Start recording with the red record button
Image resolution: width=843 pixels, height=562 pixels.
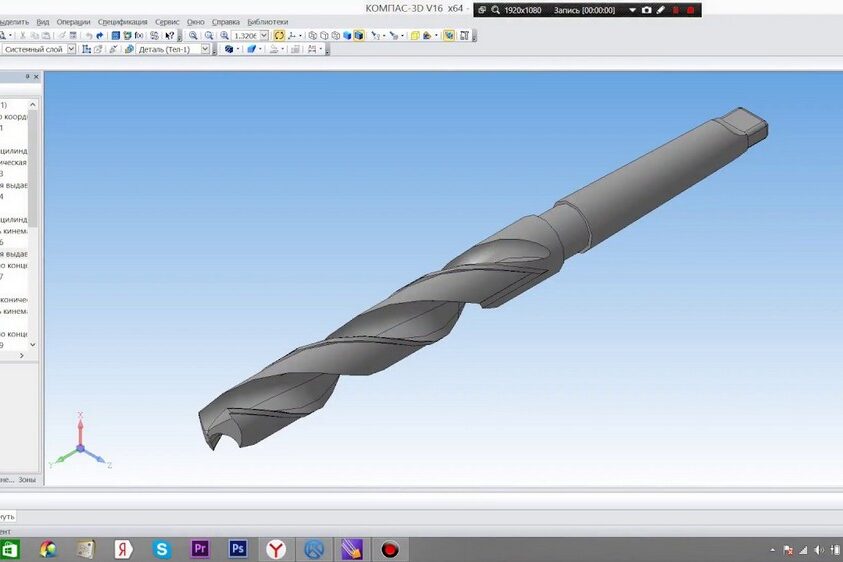click(x=690, y=9)
